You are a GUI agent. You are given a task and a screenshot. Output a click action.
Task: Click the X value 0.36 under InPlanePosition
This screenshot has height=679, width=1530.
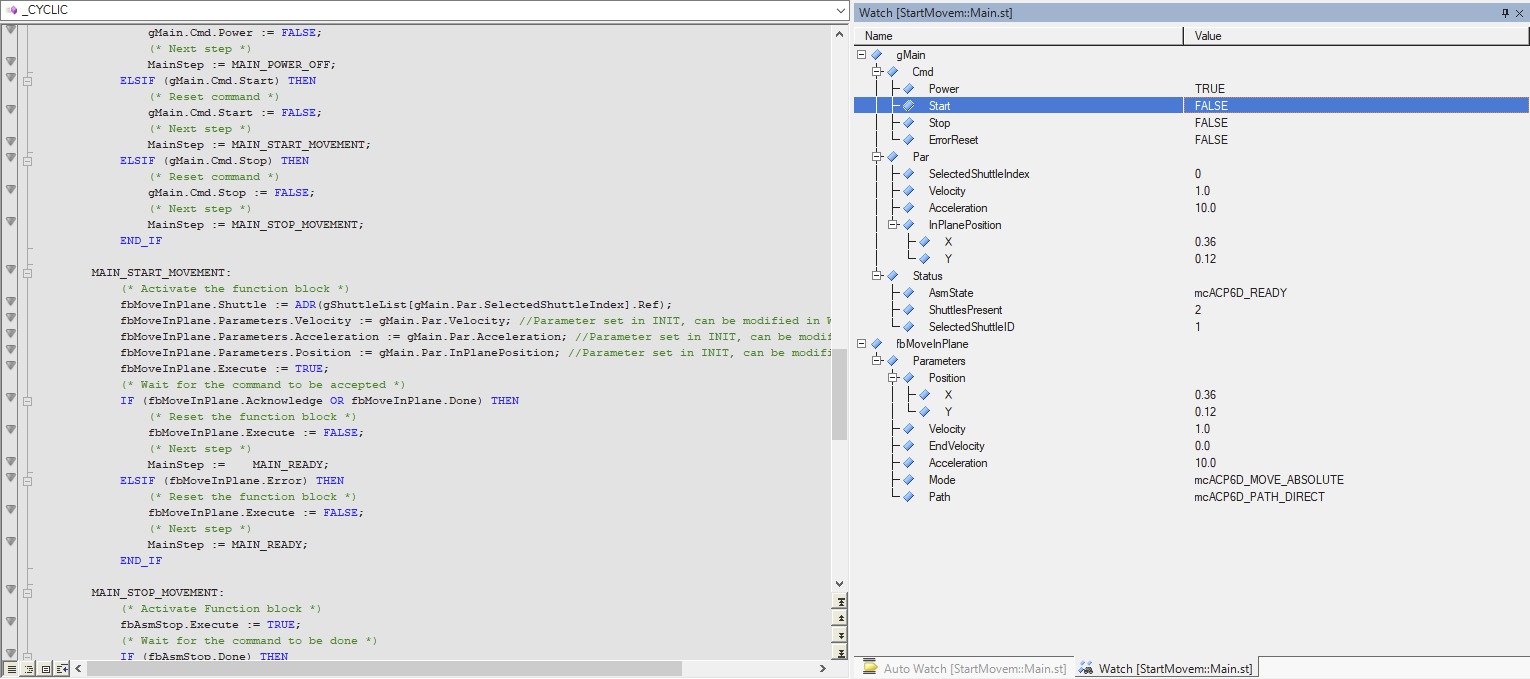1205,242
